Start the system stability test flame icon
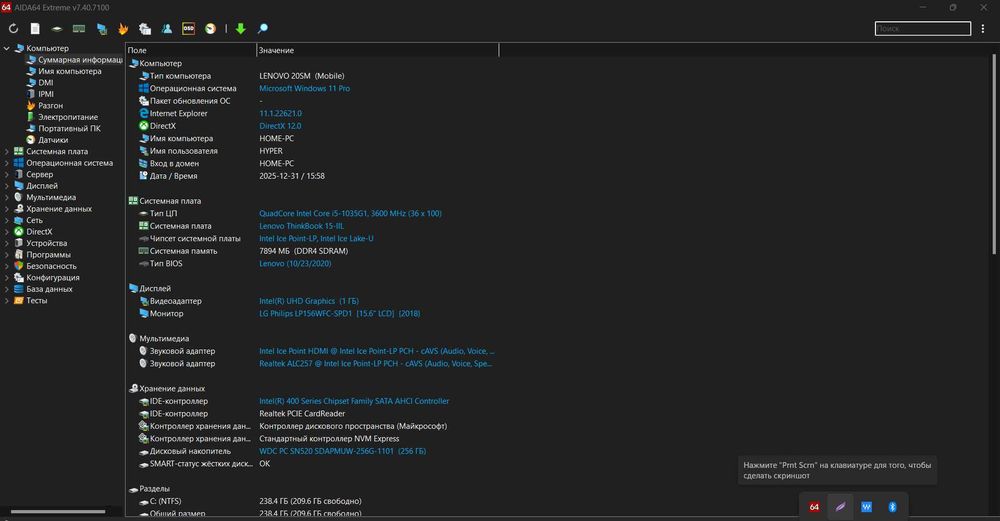Screen dimensions: 1000x521 (123, 29)
